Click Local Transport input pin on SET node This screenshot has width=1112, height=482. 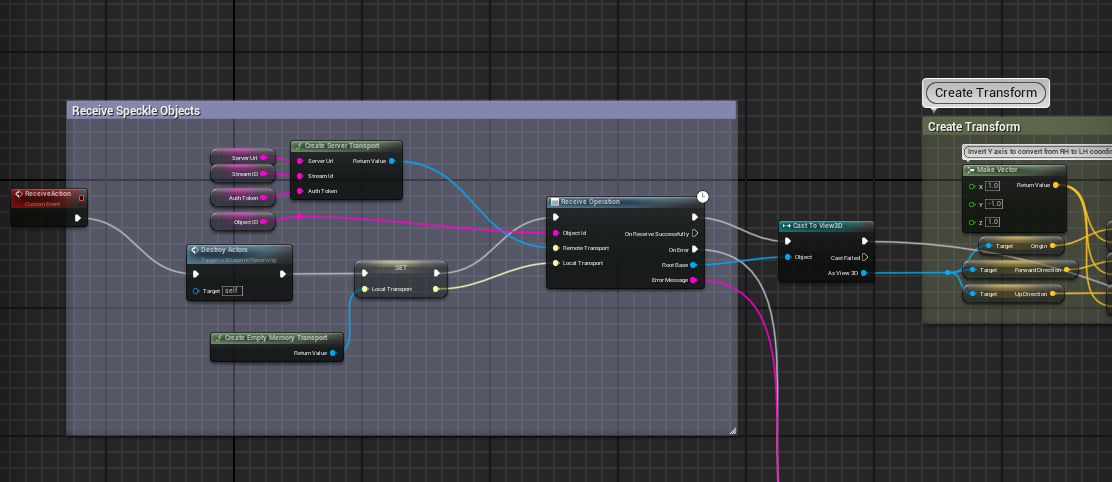coord(365,288)
